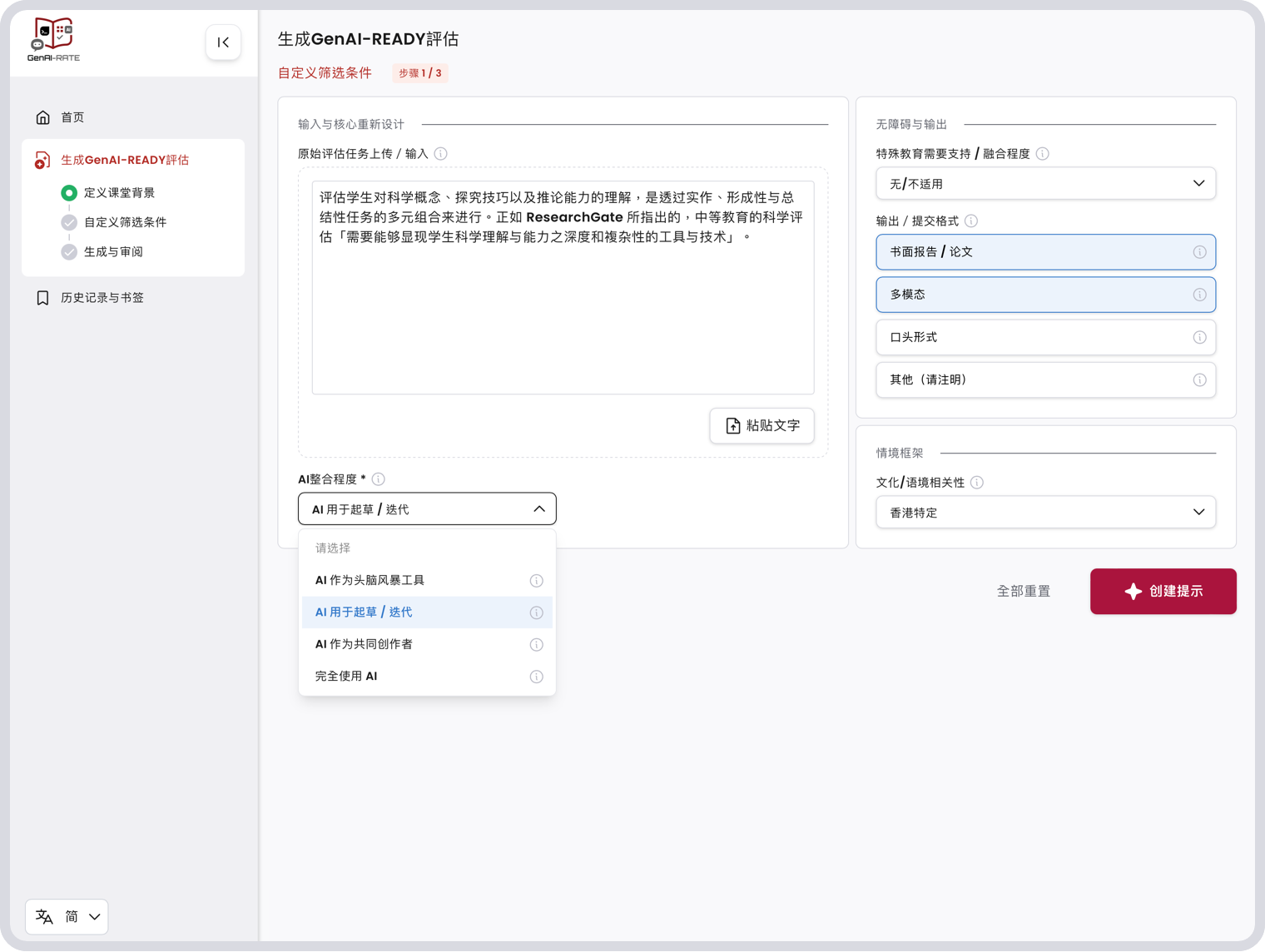Click the check marker beside 生成与审阅

coord(69,252)
